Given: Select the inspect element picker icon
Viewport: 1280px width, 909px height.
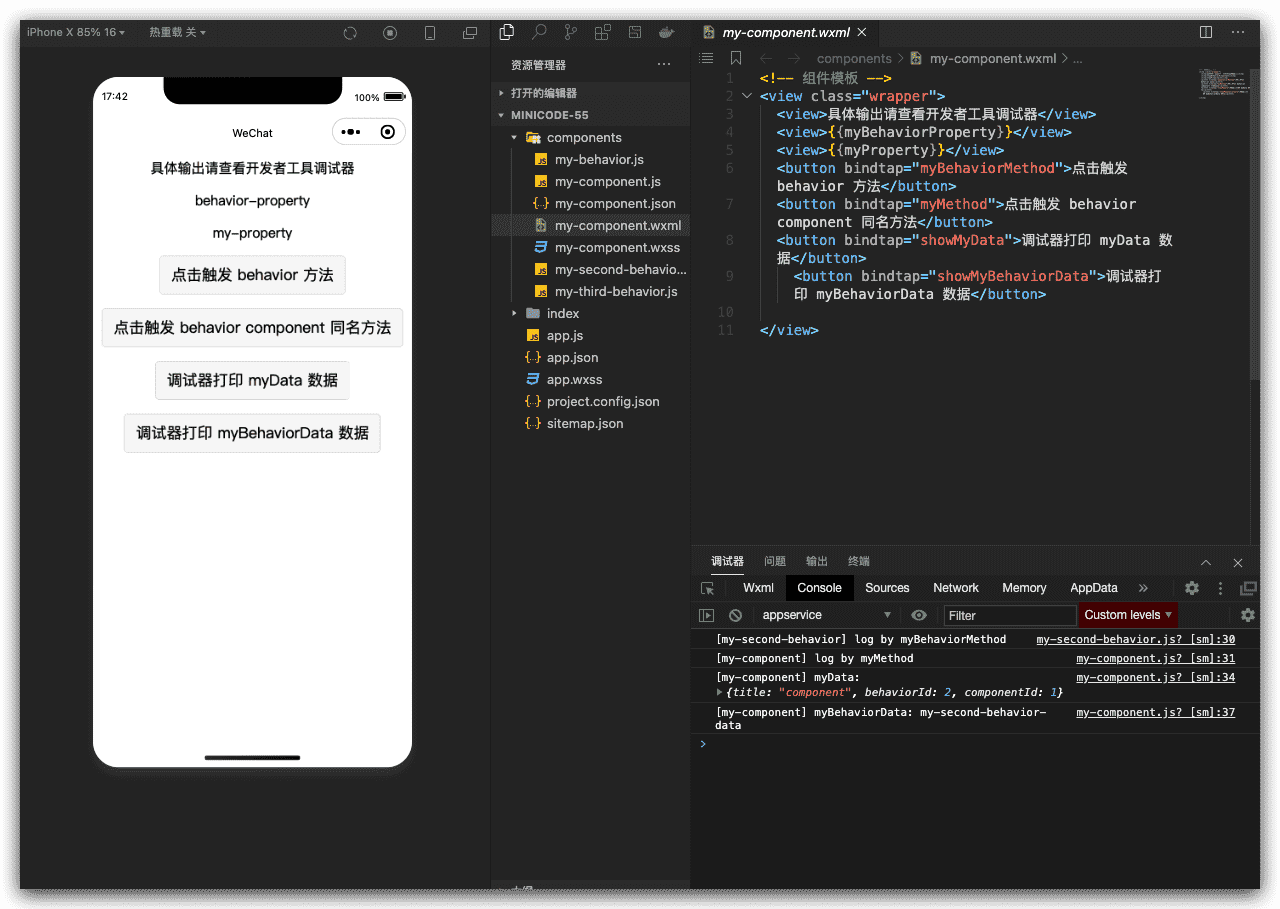Looking at the screenshot, I should (708, 588).
